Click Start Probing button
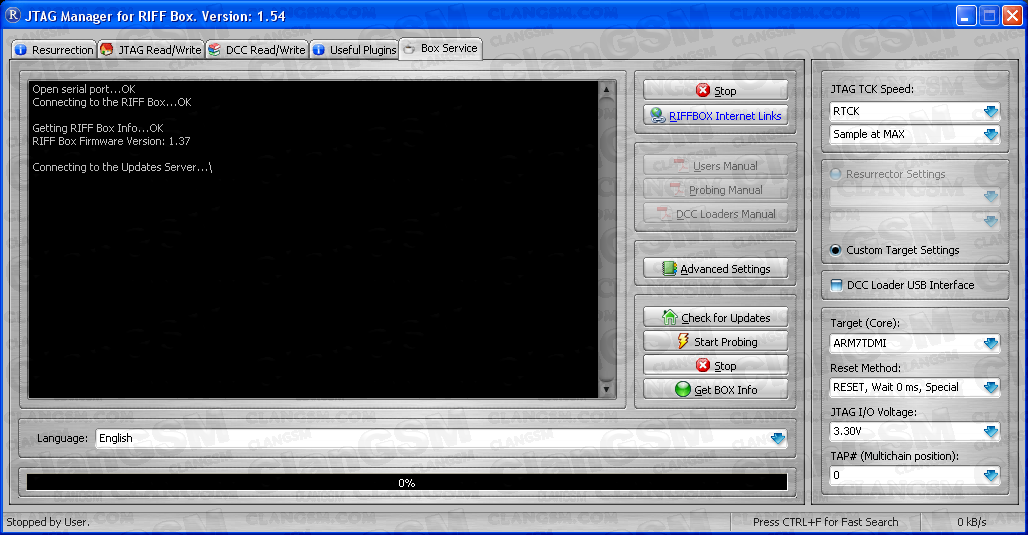This screenshot has height=535, width=1028. click(715, 342)
